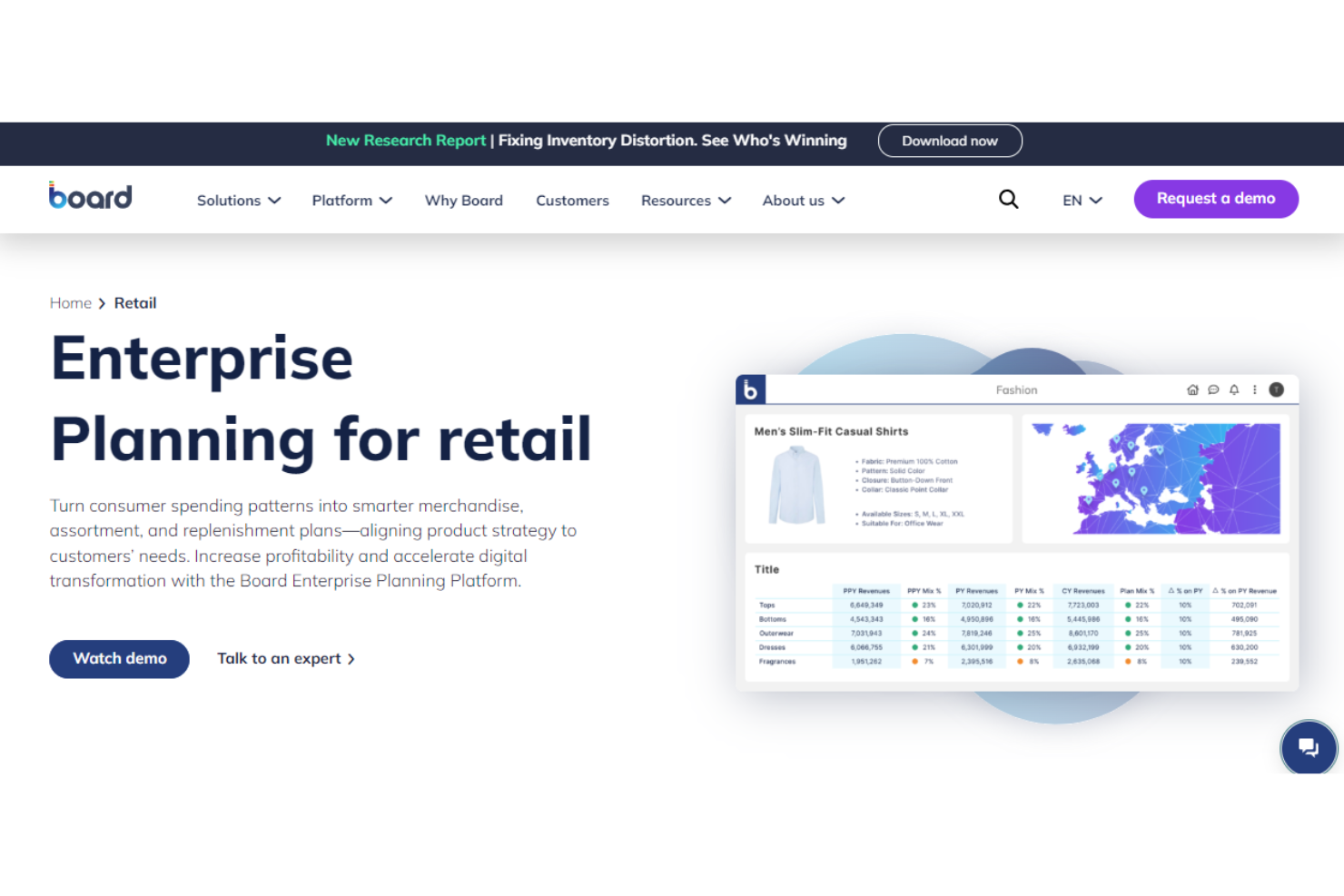
Task: Go to Why Board page
Action: point(464,201)
